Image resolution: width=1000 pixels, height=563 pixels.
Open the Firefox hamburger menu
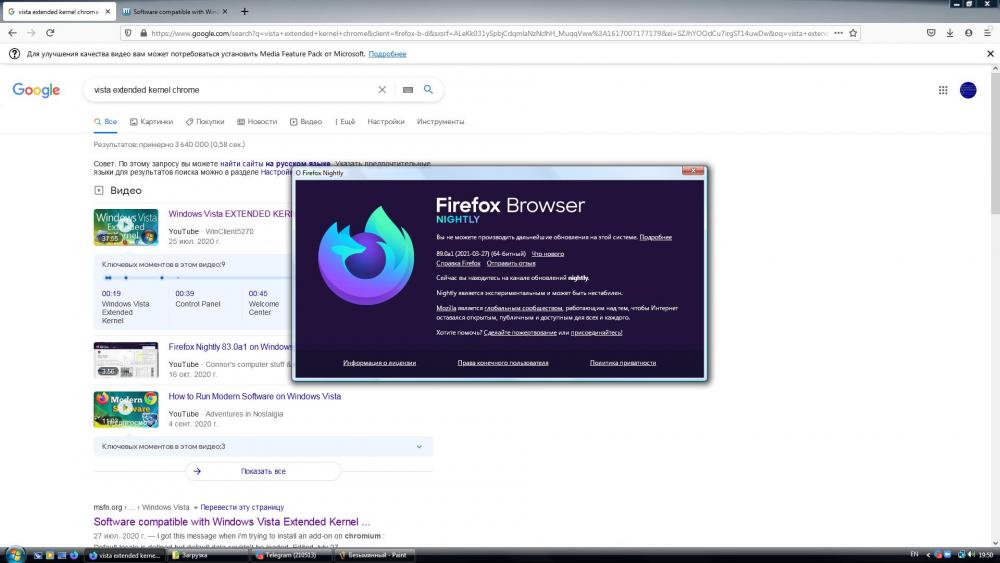[987, 33]
